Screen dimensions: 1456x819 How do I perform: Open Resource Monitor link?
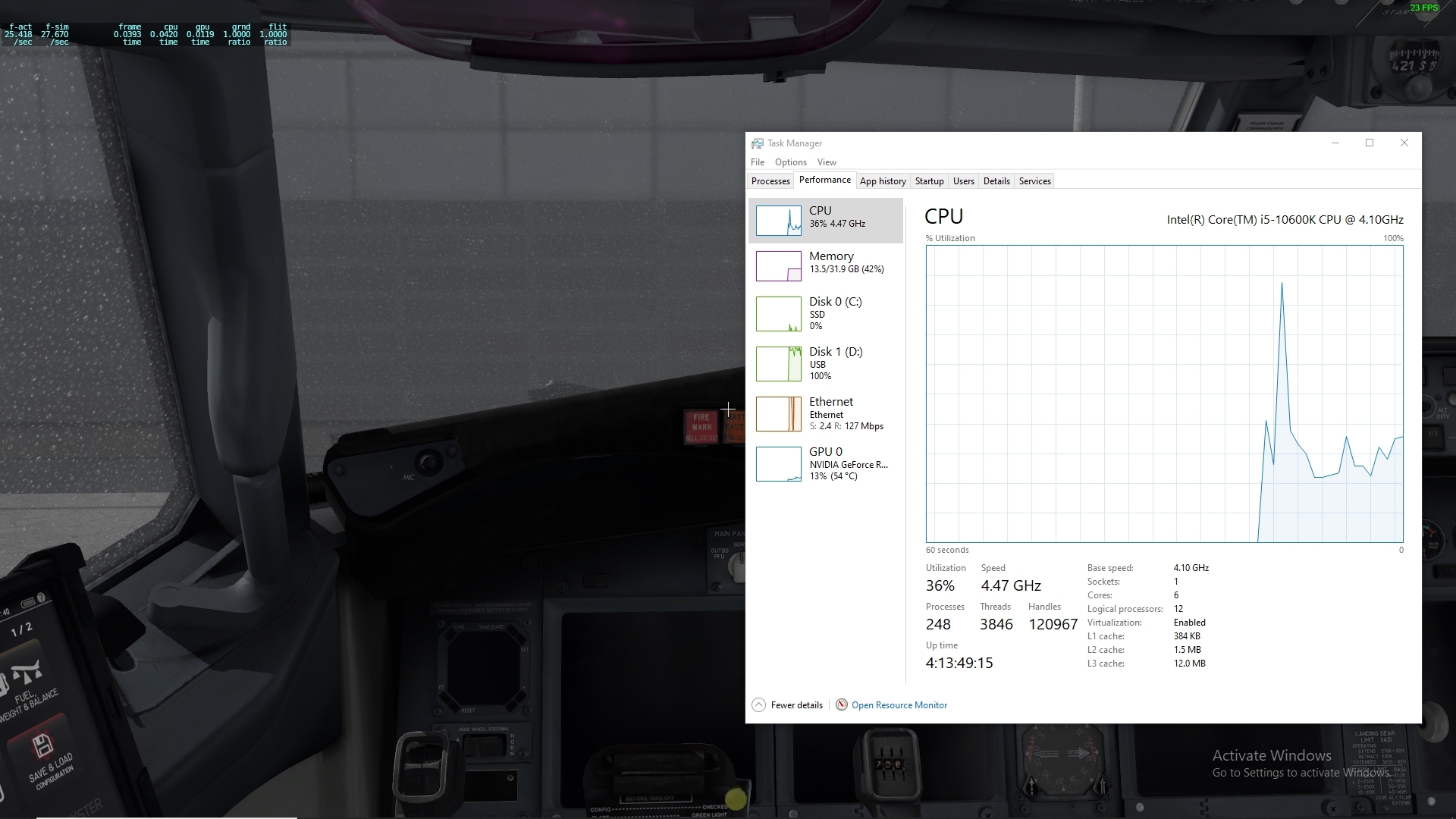point(899,705)
